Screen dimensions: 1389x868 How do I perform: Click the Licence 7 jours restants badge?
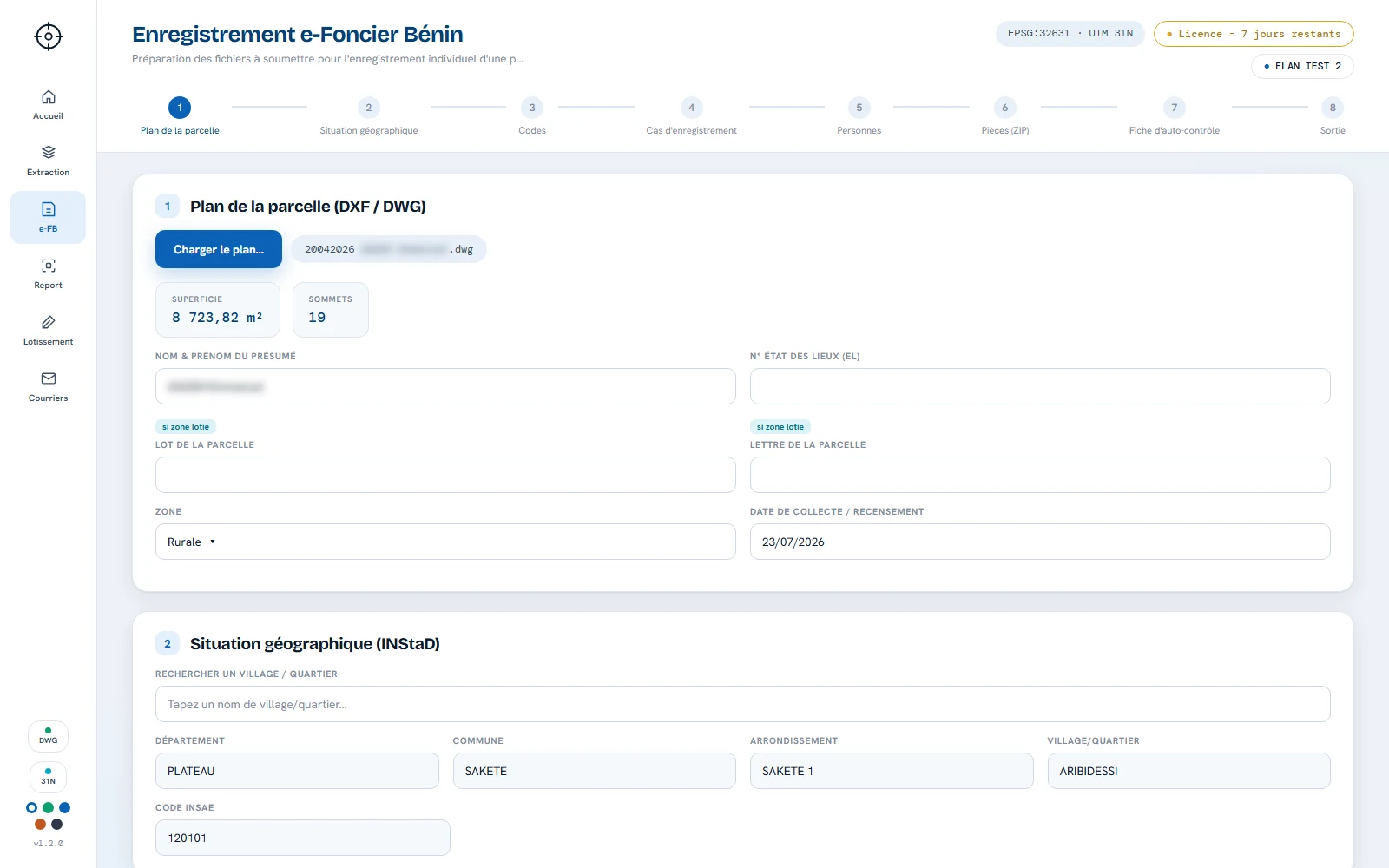tap(1254, 34)
